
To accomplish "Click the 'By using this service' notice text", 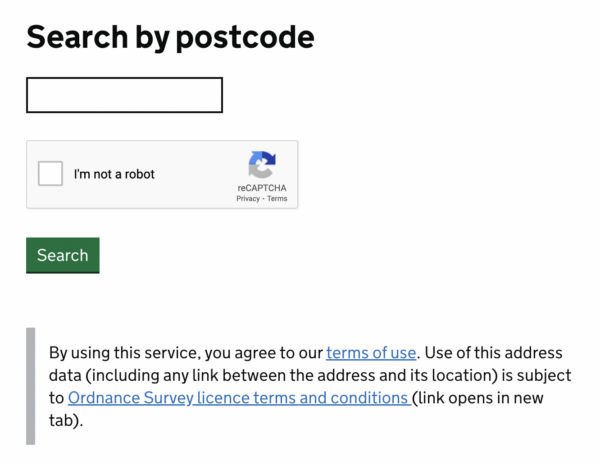I will click(x=186, y=353).
